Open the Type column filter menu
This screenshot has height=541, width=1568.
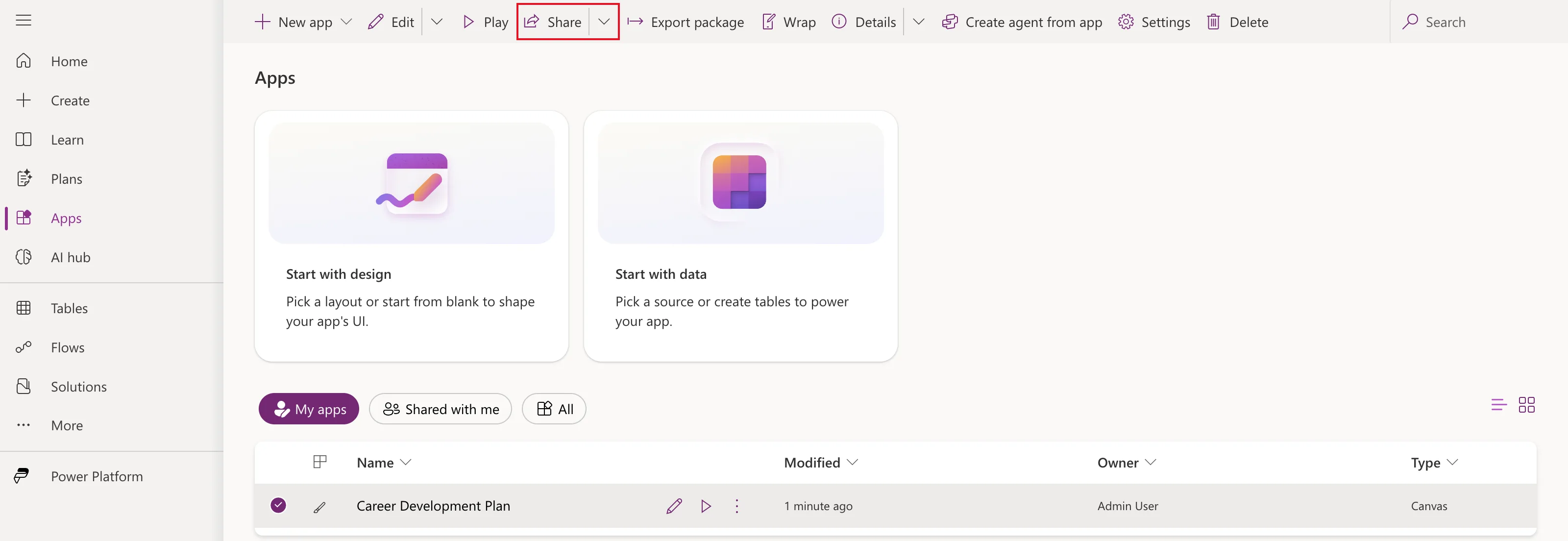tap(1434, 463)
